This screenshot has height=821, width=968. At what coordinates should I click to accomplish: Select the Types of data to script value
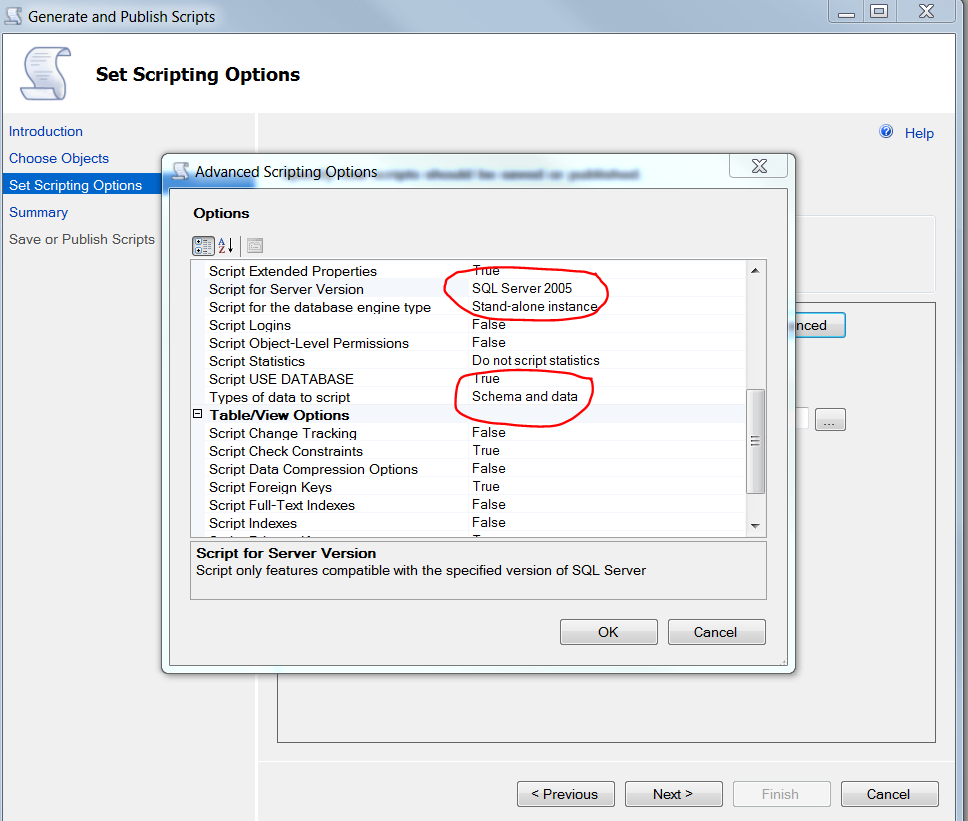[524, 397]
